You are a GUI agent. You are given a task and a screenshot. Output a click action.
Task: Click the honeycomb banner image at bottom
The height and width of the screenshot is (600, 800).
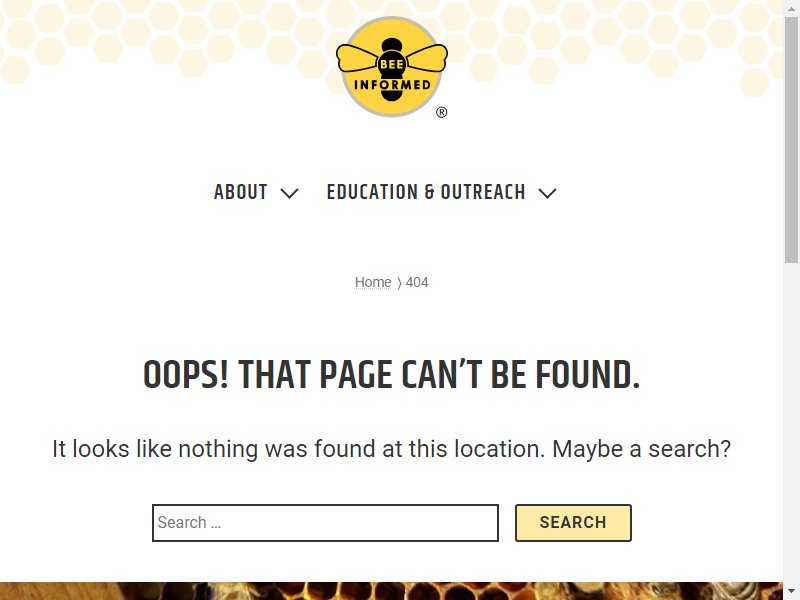click(x=391, y=591)
